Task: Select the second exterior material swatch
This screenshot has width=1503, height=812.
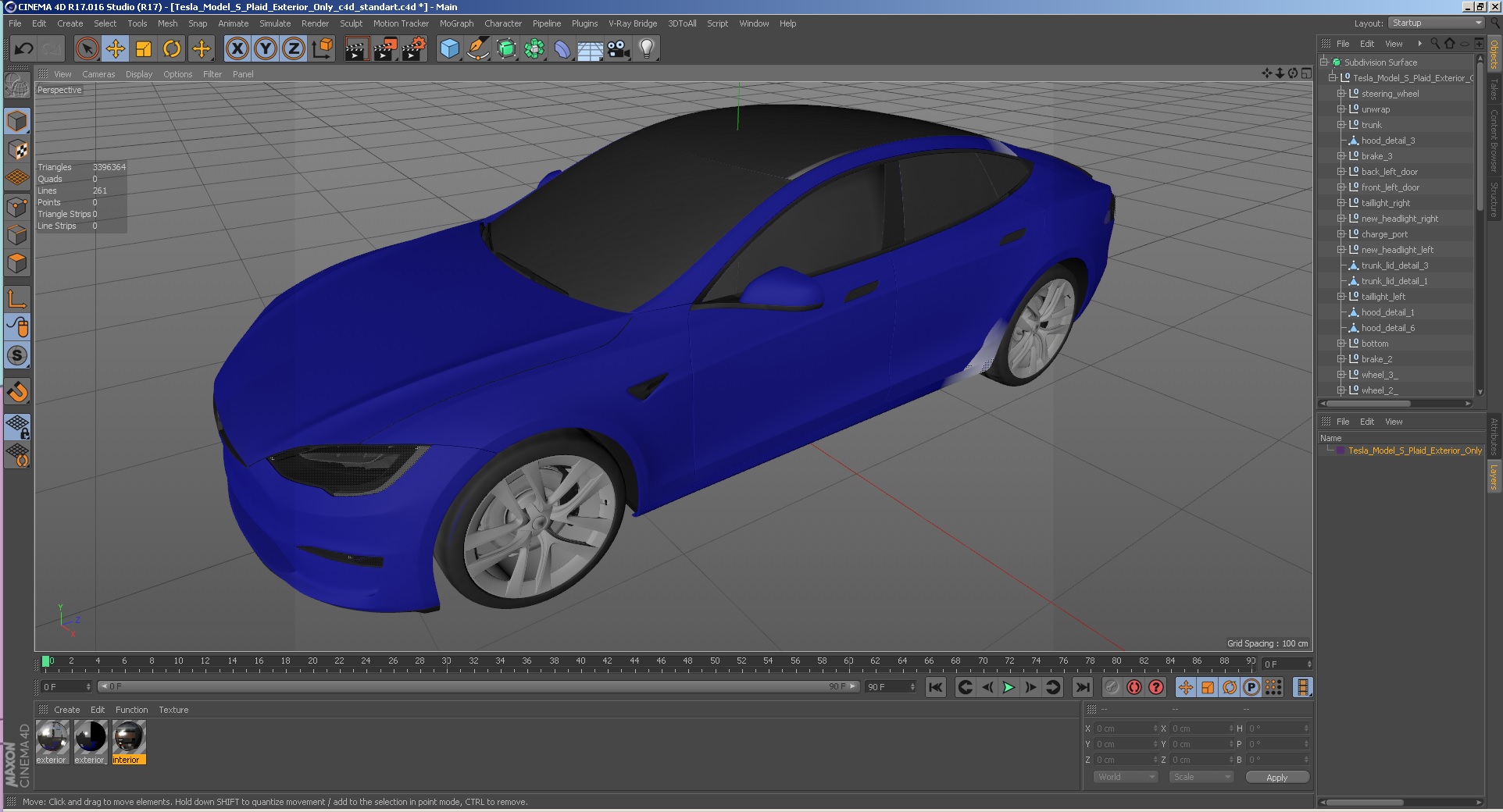Action: pos(91,742)
